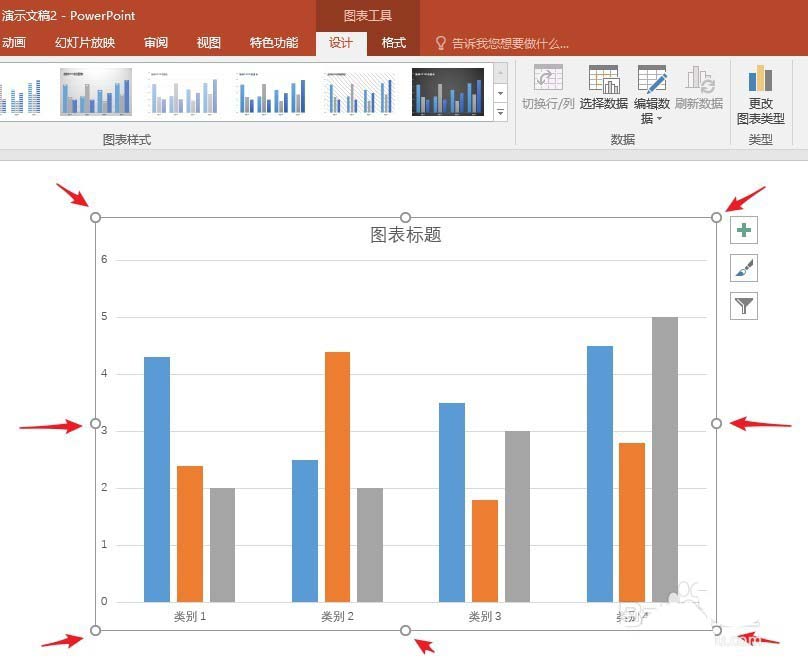Open Select Data dialog
The width and height of the screenshot is (808, 668).
(603, 88)
